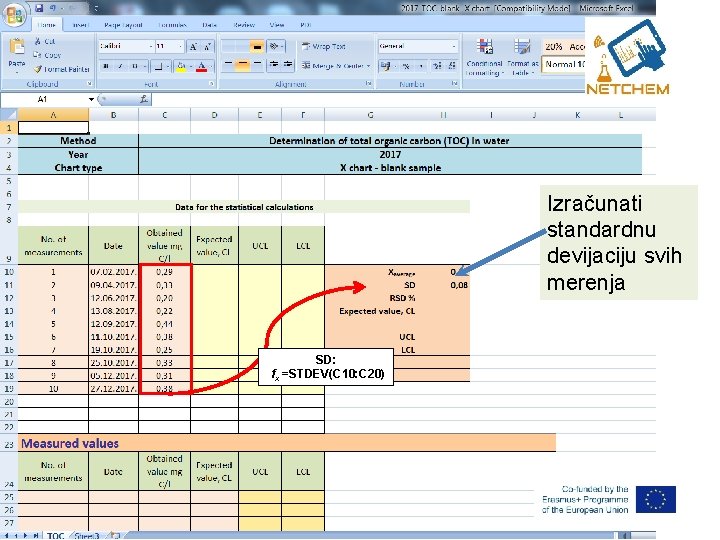Screen dimensions: 720x540
Task: Switch to the Insert tab
Action: [x=81, y=25]
